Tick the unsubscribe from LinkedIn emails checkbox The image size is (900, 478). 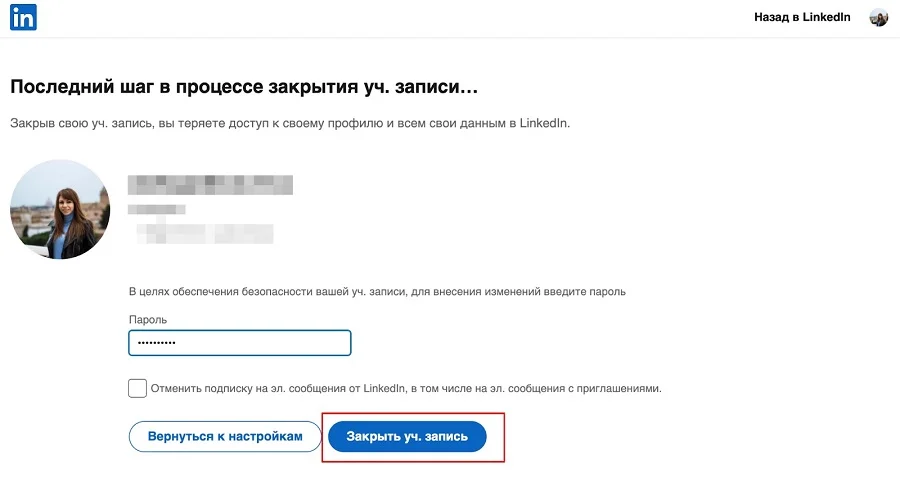[x=137, y=388]
